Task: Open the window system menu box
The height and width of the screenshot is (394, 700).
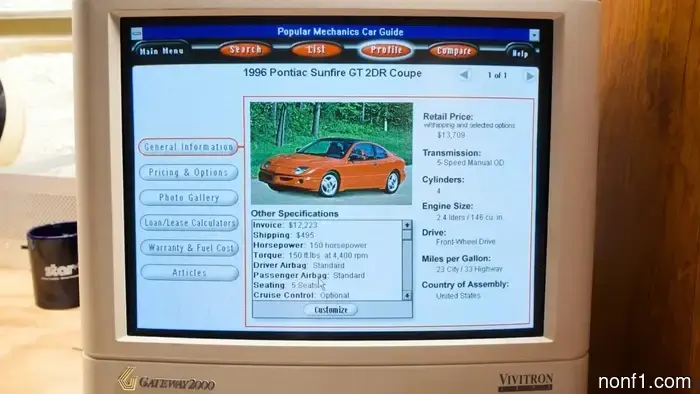Action: pyautogui.click(x=137, y=33)
